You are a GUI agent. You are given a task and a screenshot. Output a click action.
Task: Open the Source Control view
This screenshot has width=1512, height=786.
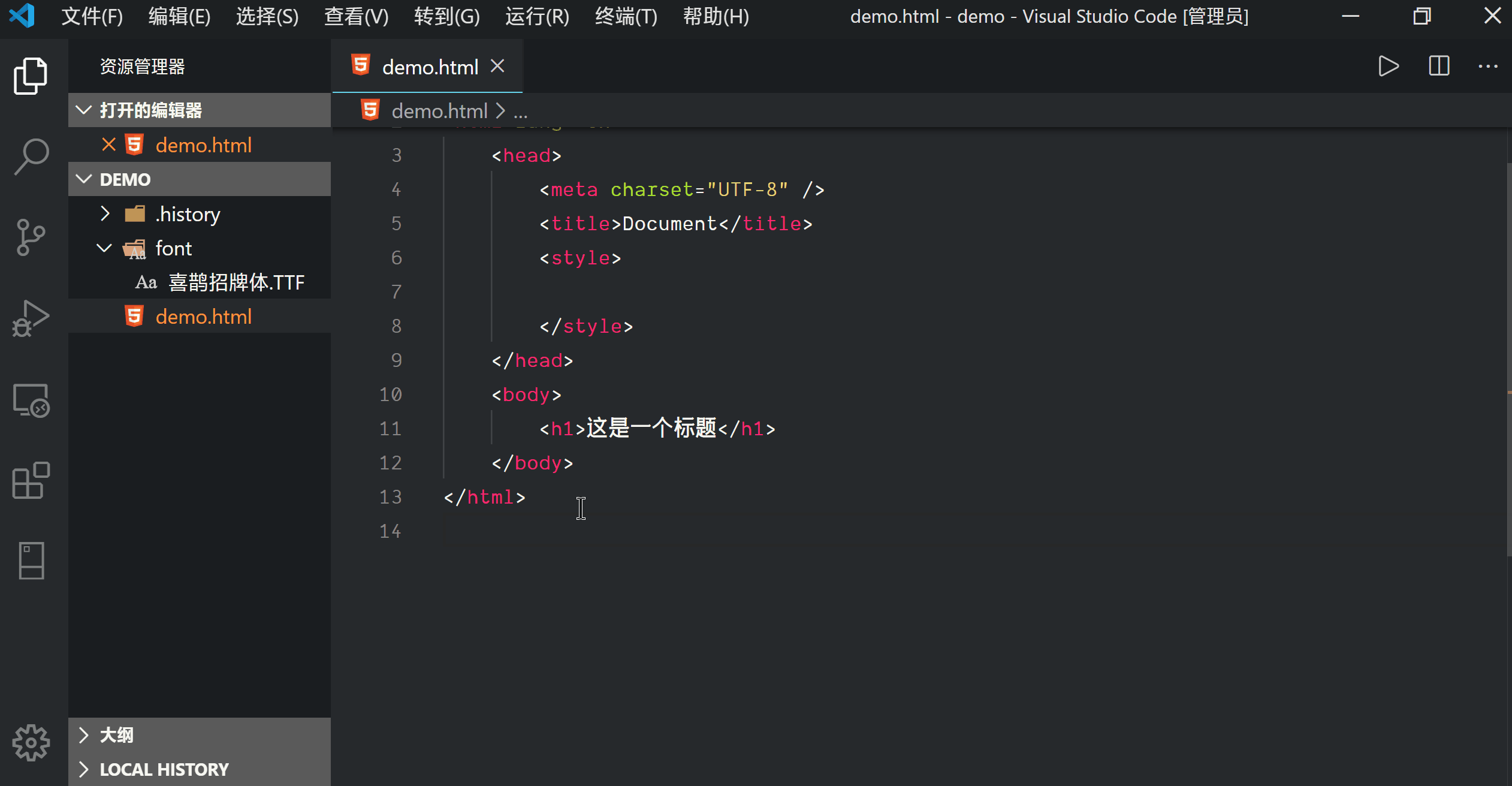click(31, 237)
